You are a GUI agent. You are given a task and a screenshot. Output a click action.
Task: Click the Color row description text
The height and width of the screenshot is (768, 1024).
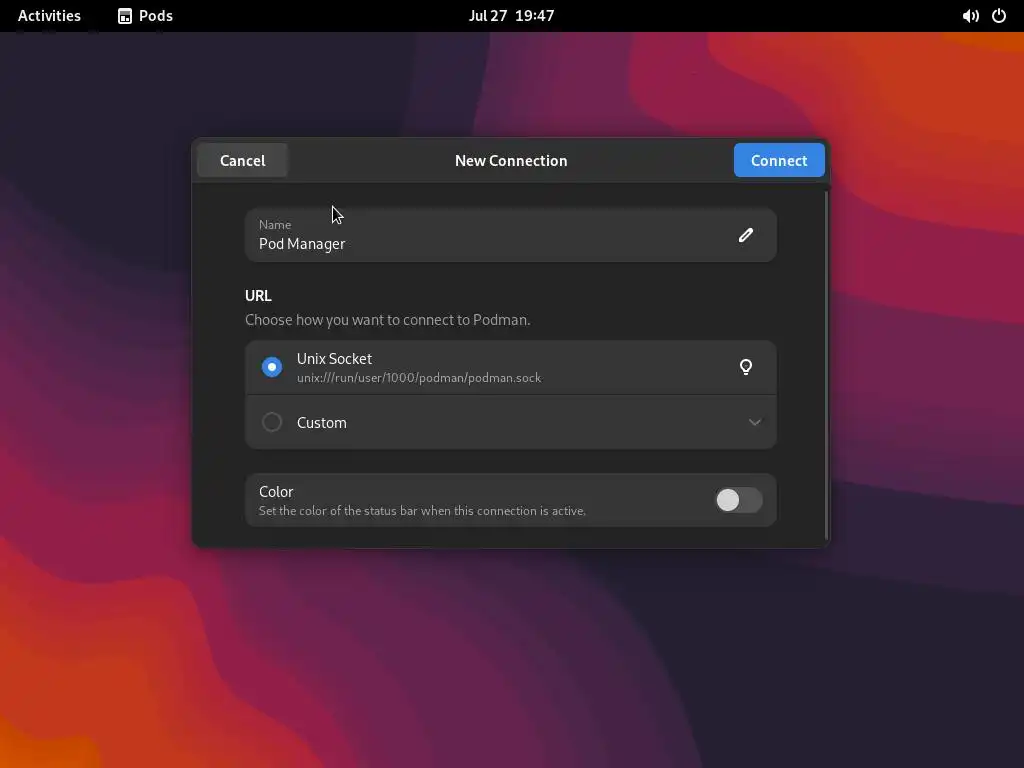422,511
